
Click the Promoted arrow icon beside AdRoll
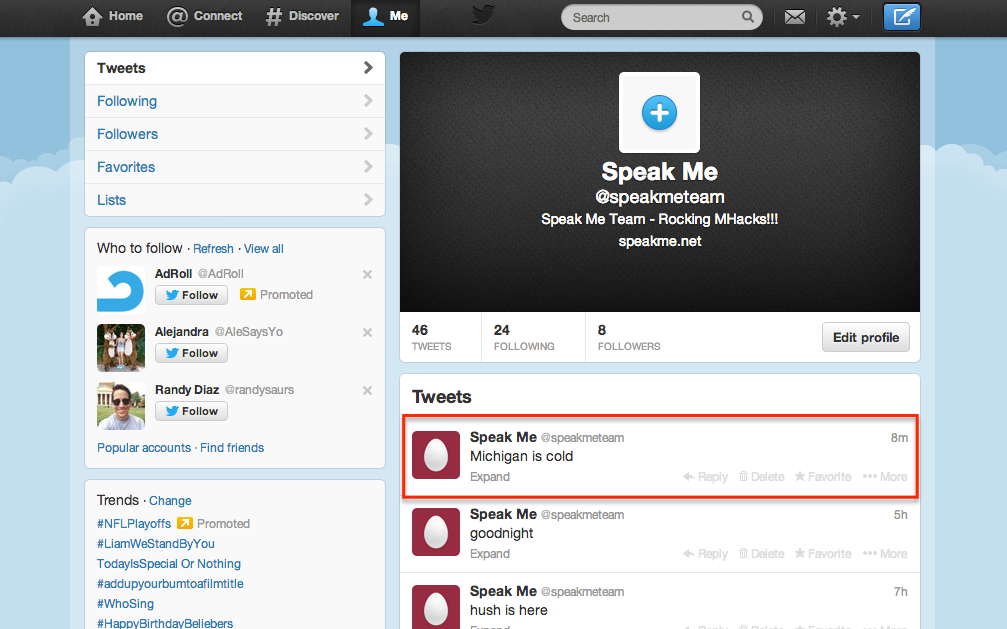[x=247, y=294]
